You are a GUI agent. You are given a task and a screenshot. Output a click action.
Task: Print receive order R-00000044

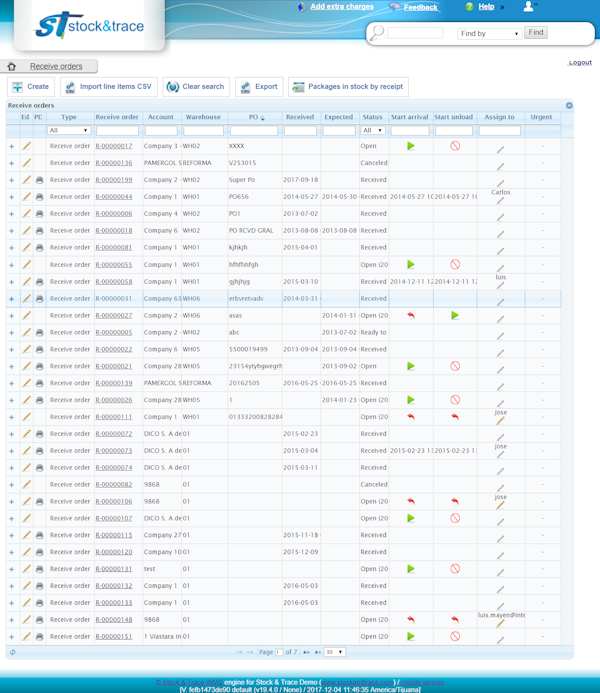click(x=39, y=197)
